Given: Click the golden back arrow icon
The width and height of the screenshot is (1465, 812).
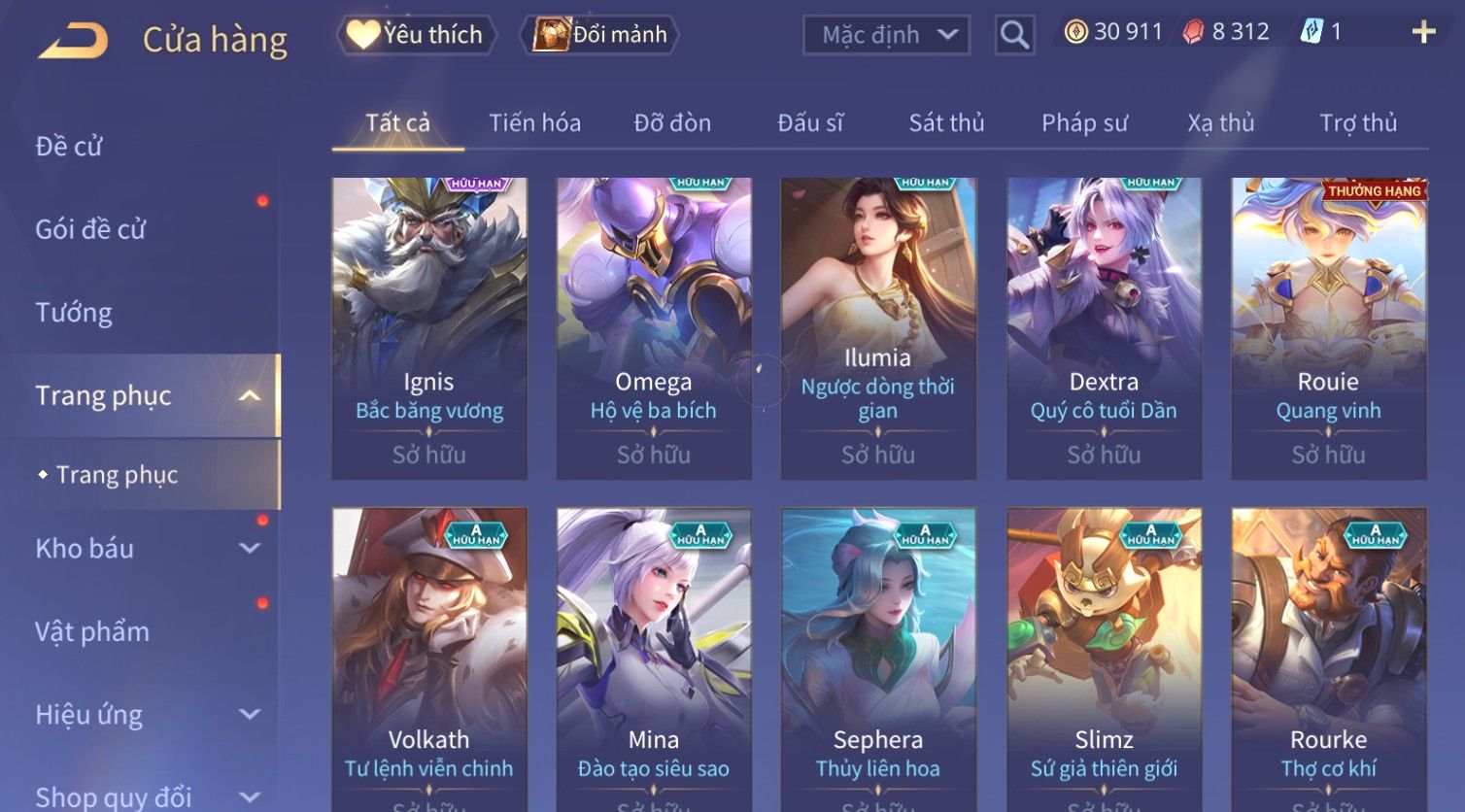Looking at the screenshot, I should pyautogui.click(x=73, y=40).
